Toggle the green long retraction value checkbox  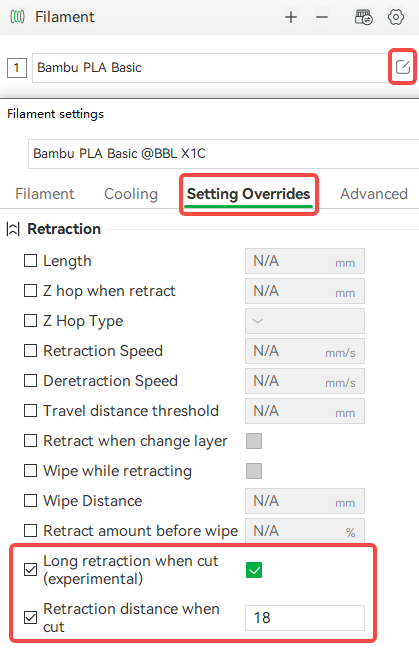254,570
